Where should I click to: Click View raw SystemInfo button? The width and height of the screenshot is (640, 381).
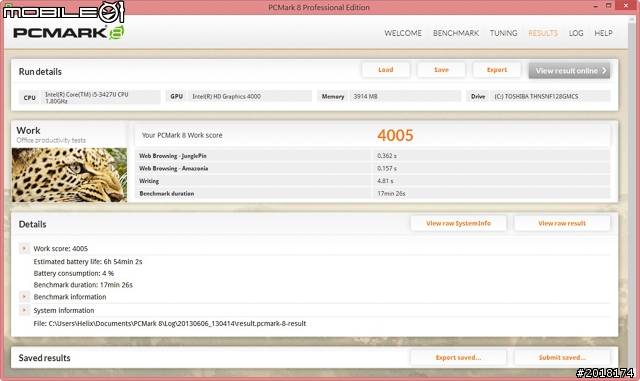(x=458, y=223)
